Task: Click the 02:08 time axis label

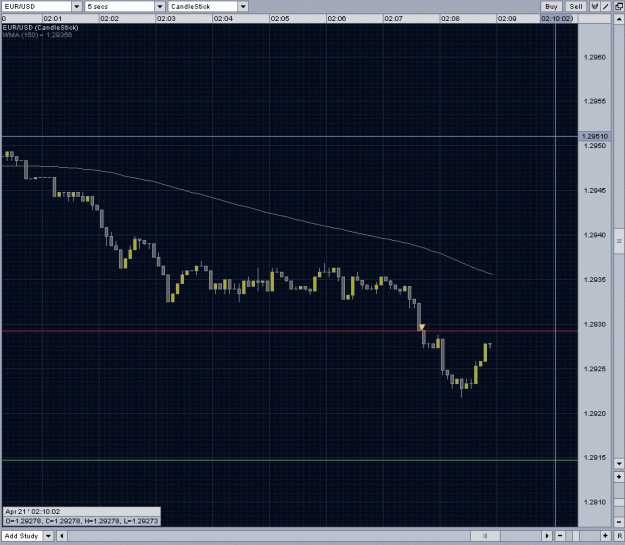Action: tap(450, 19)
